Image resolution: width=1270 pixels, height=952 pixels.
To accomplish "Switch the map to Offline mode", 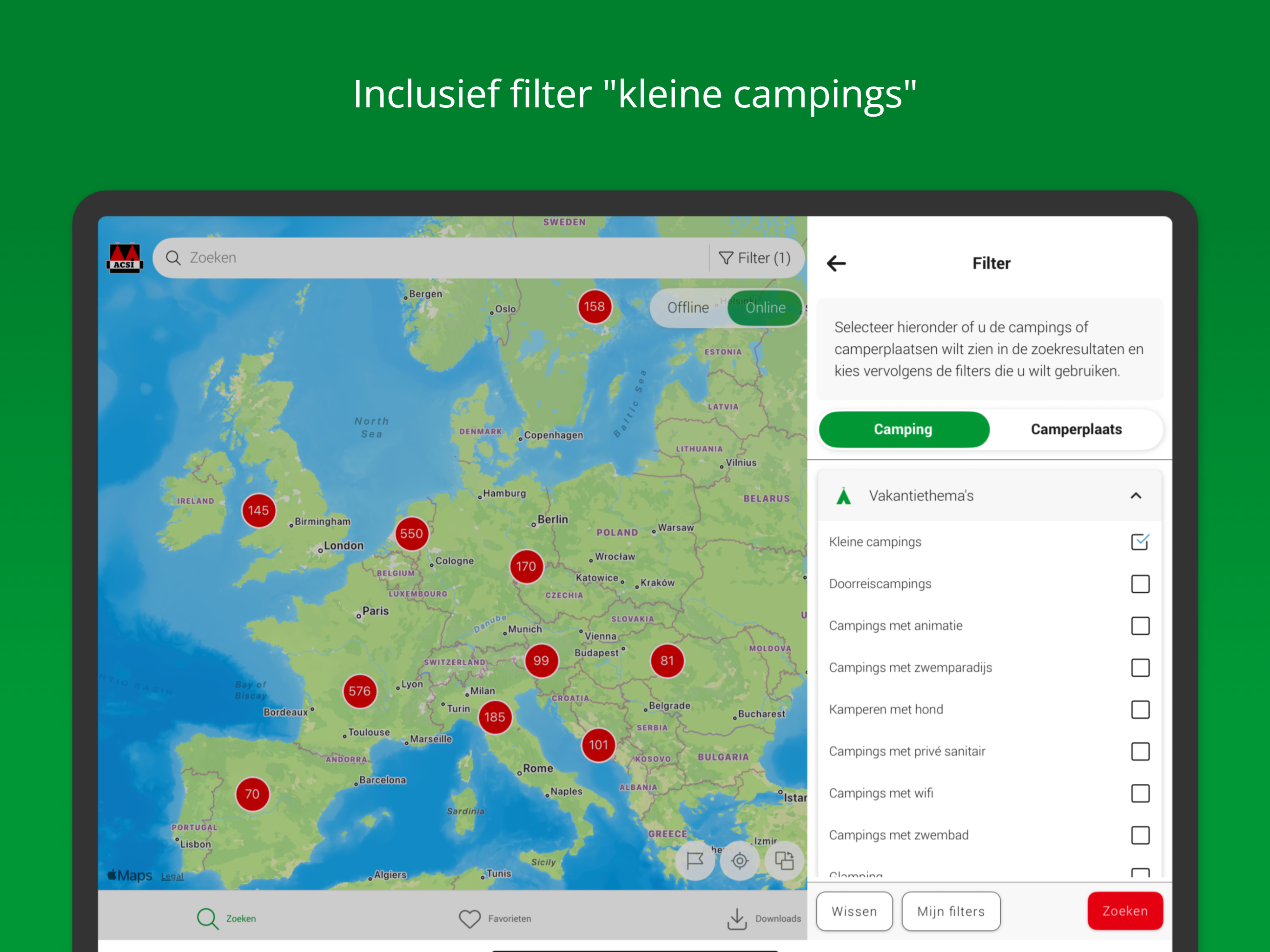I will coord(688,308).
